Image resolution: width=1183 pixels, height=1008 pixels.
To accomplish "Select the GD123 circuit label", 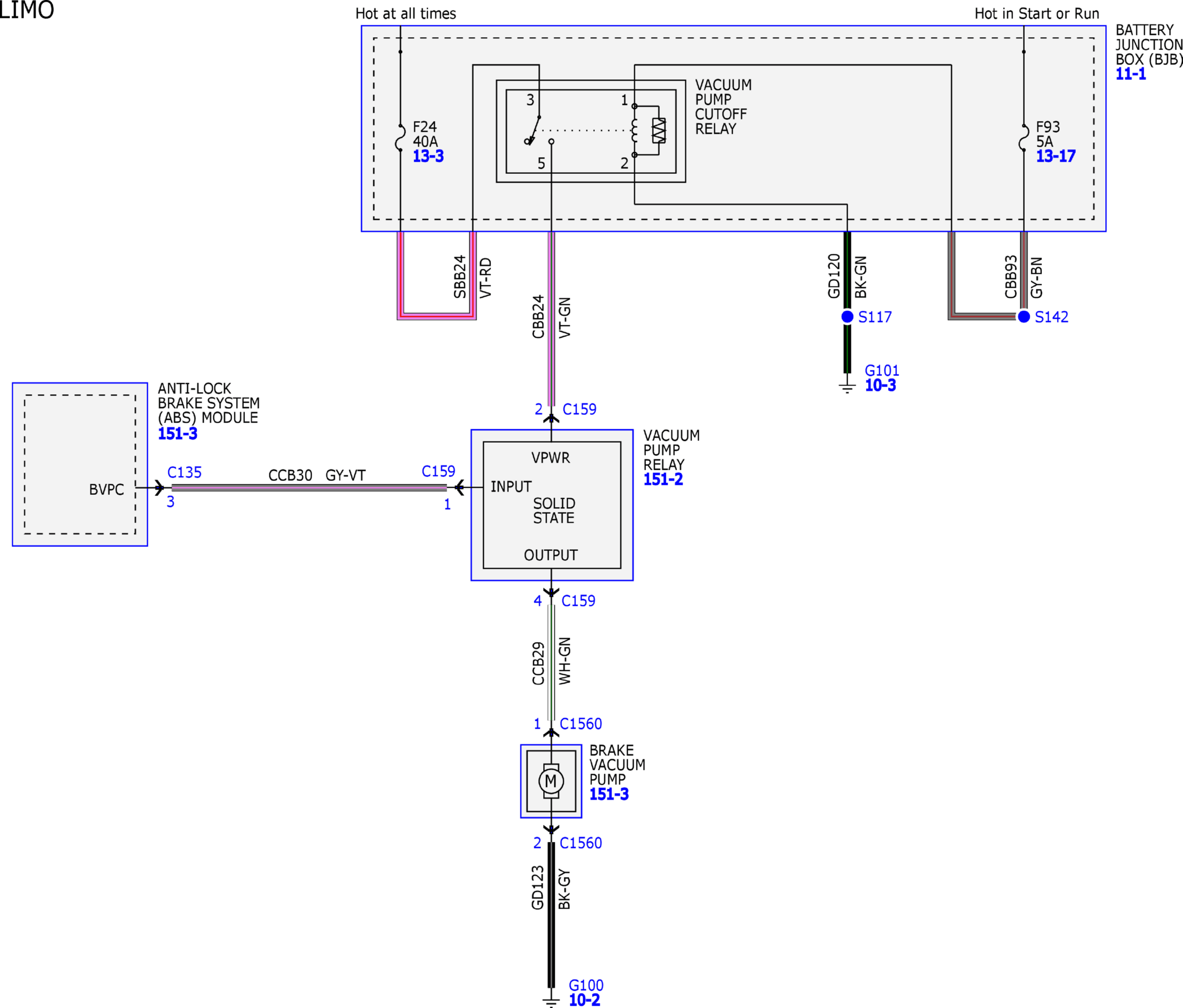I will (x=538, y=887).
